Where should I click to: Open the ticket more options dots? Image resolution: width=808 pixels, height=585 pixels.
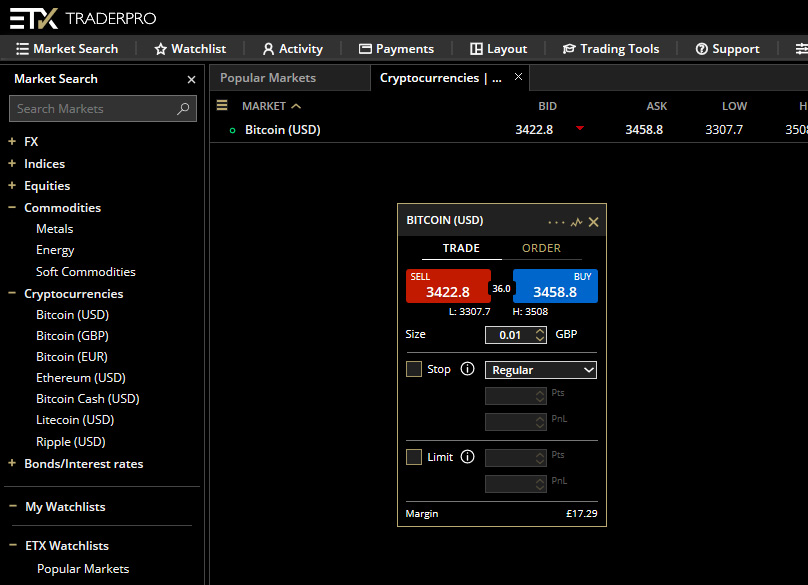(556, 223)
